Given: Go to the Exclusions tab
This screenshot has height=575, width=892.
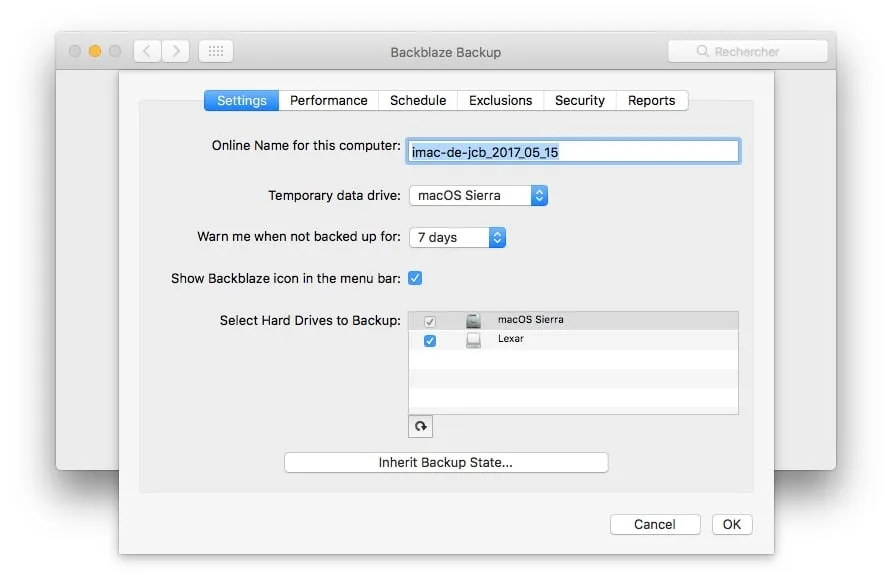Looking at the screenshot, I should 501,101.
